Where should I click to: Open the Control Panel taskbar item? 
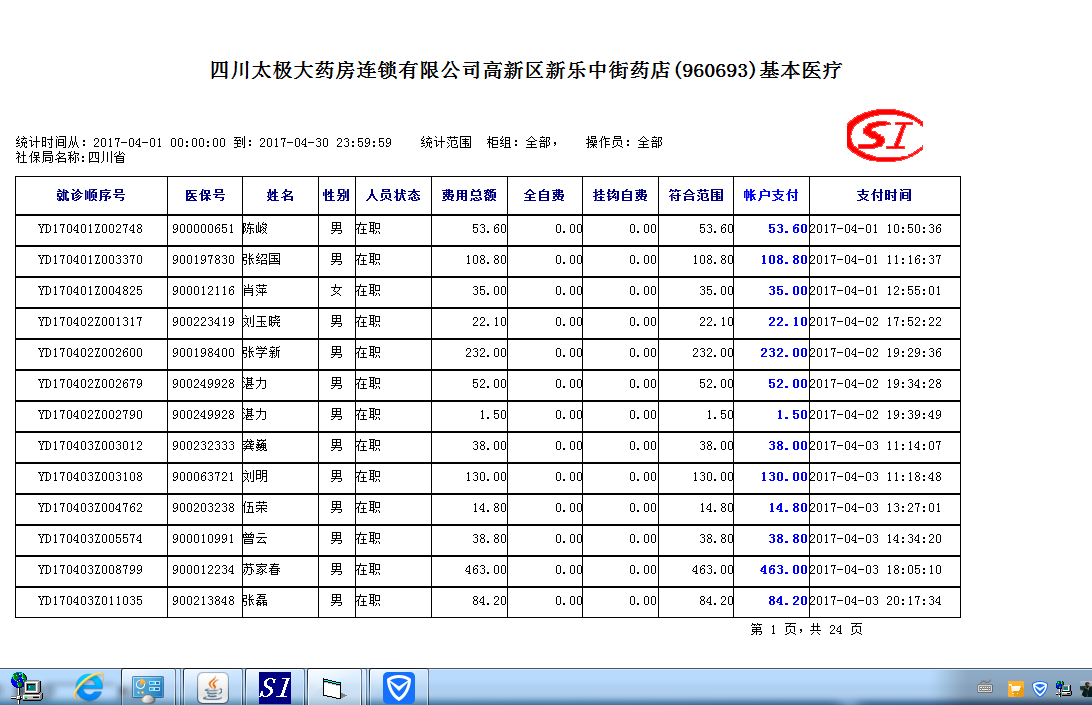[148, 688]
